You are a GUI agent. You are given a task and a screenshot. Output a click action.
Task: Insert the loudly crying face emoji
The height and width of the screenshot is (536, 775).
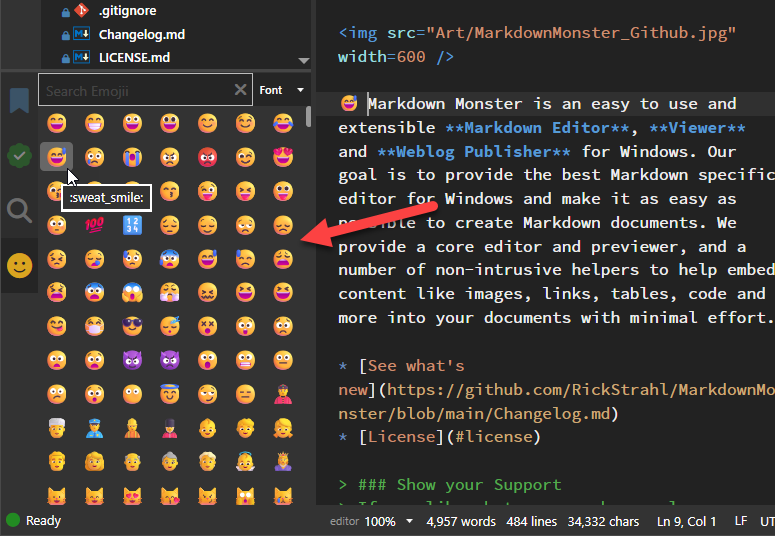pyautogui.click(x=132, y=157)
